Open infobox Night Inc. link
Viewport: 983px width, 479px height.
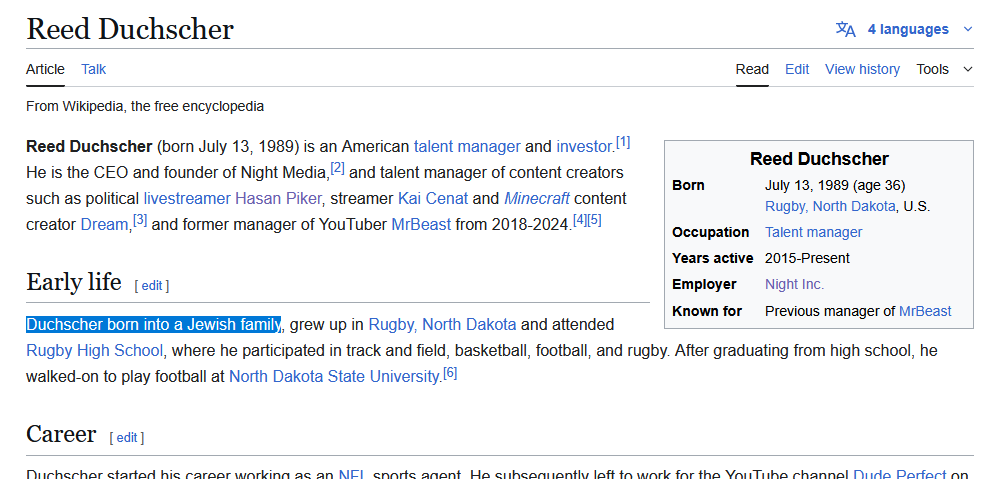[x=794, y=284]
